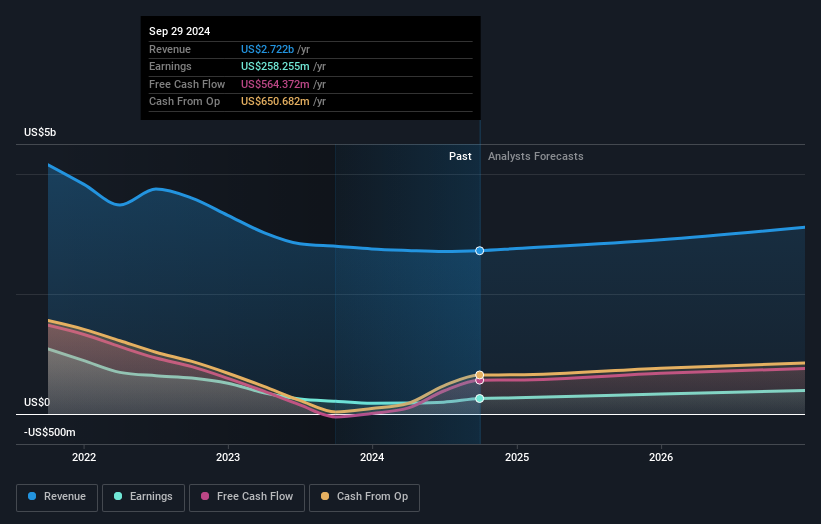Click the US$0 y-axis label
Viewport: 821px width, 524px height.
point(37,402)
